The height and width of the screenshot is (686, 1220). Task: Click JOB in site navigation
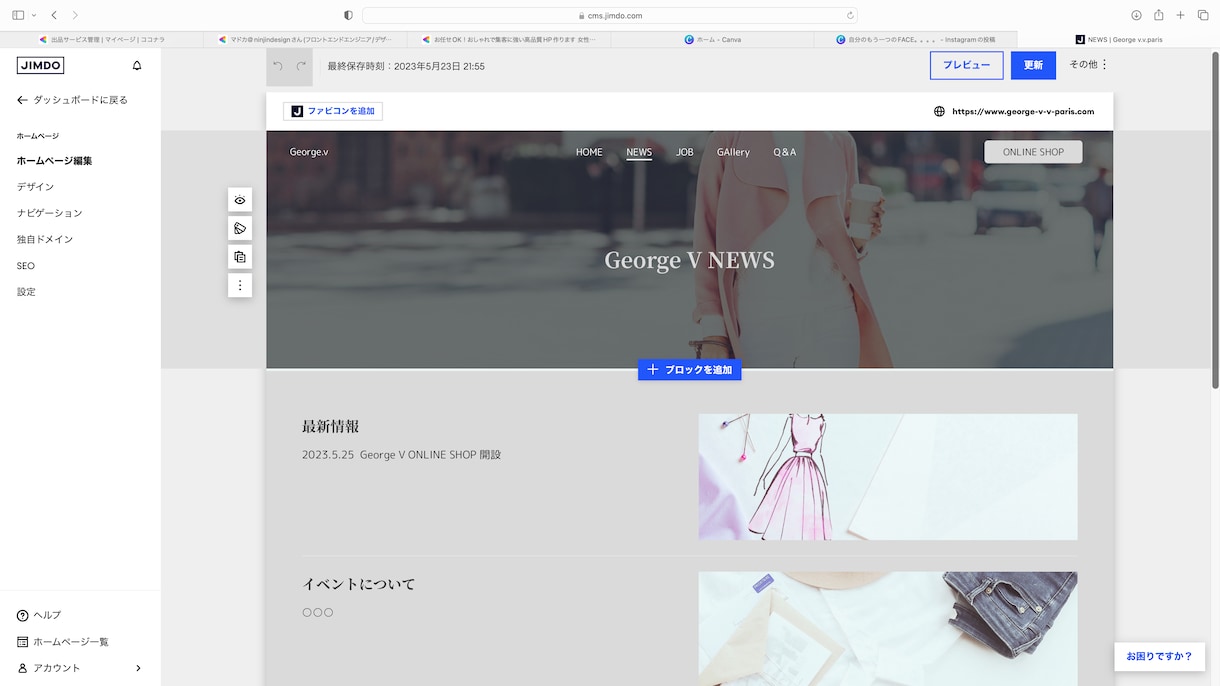pyautogui.click(x=684, y=152)
